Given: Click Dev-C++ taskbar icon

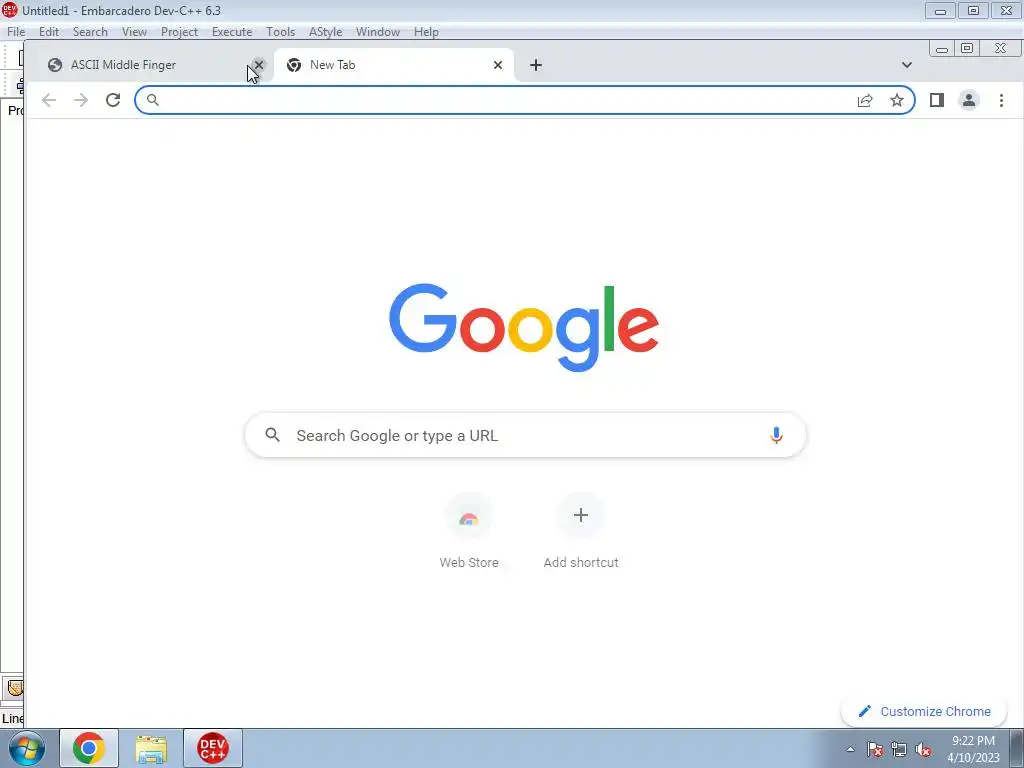Looking at the screenshot, I should click(x=213, y=748).
